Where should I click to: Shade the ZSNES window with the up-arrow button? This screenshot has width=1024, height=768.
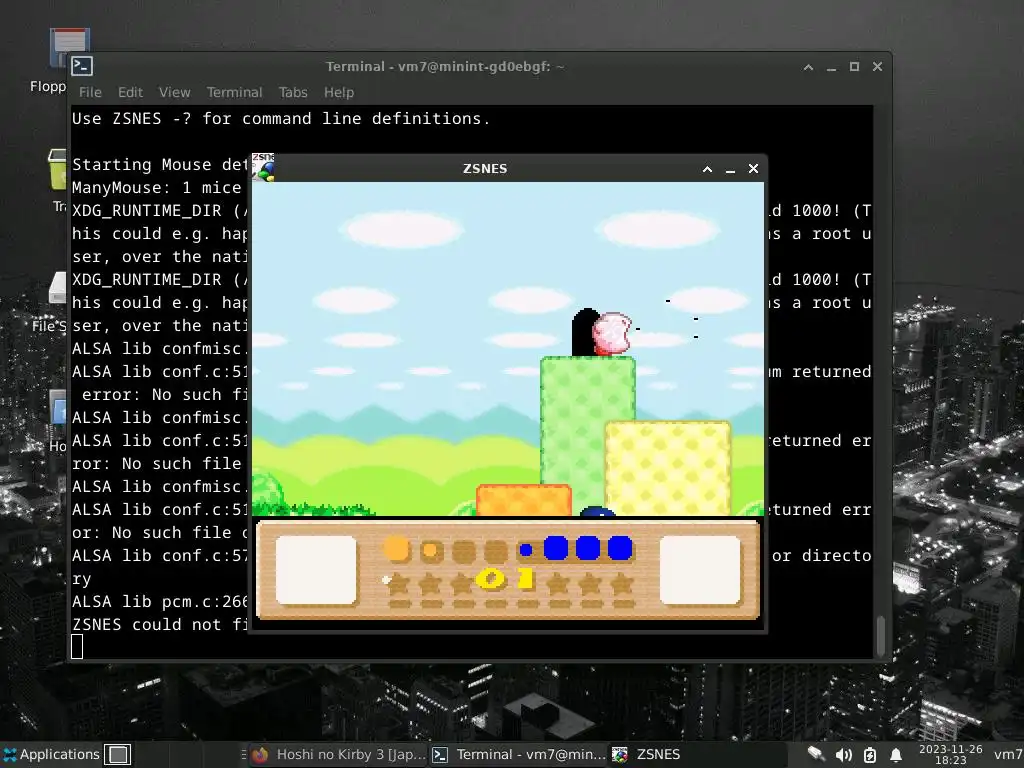tap(707, 169)
